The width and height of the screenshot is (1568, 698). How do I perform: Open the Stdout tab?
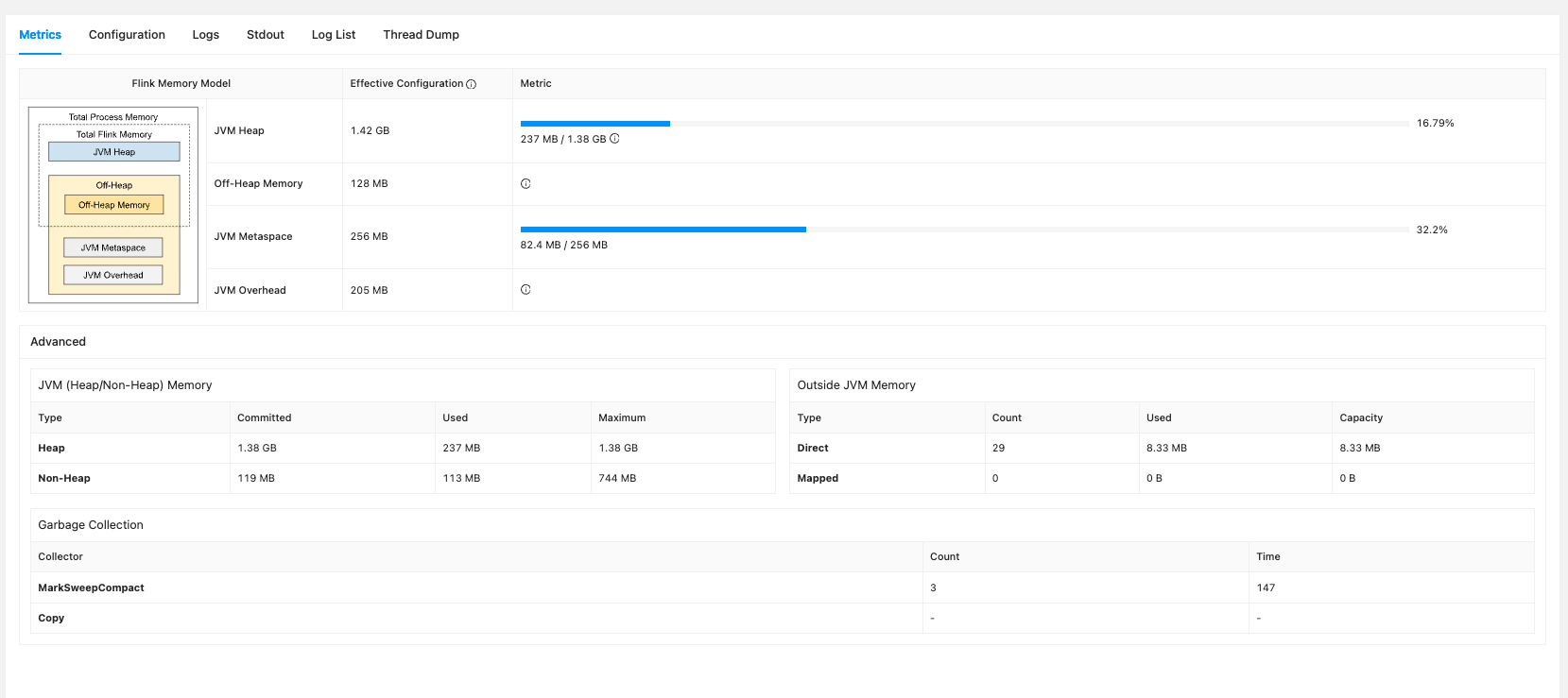(266, 35)
